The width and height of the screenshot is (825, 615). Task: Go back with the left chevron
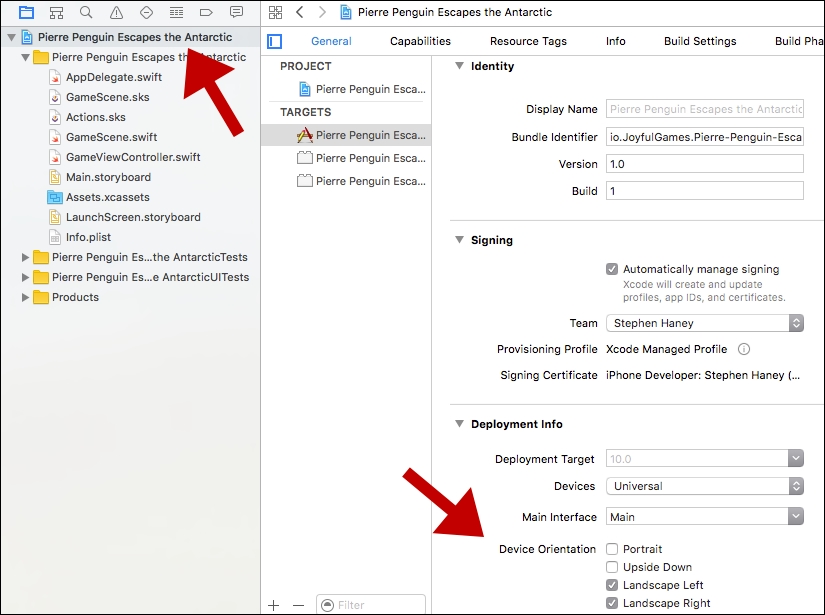tap(300, 12)
